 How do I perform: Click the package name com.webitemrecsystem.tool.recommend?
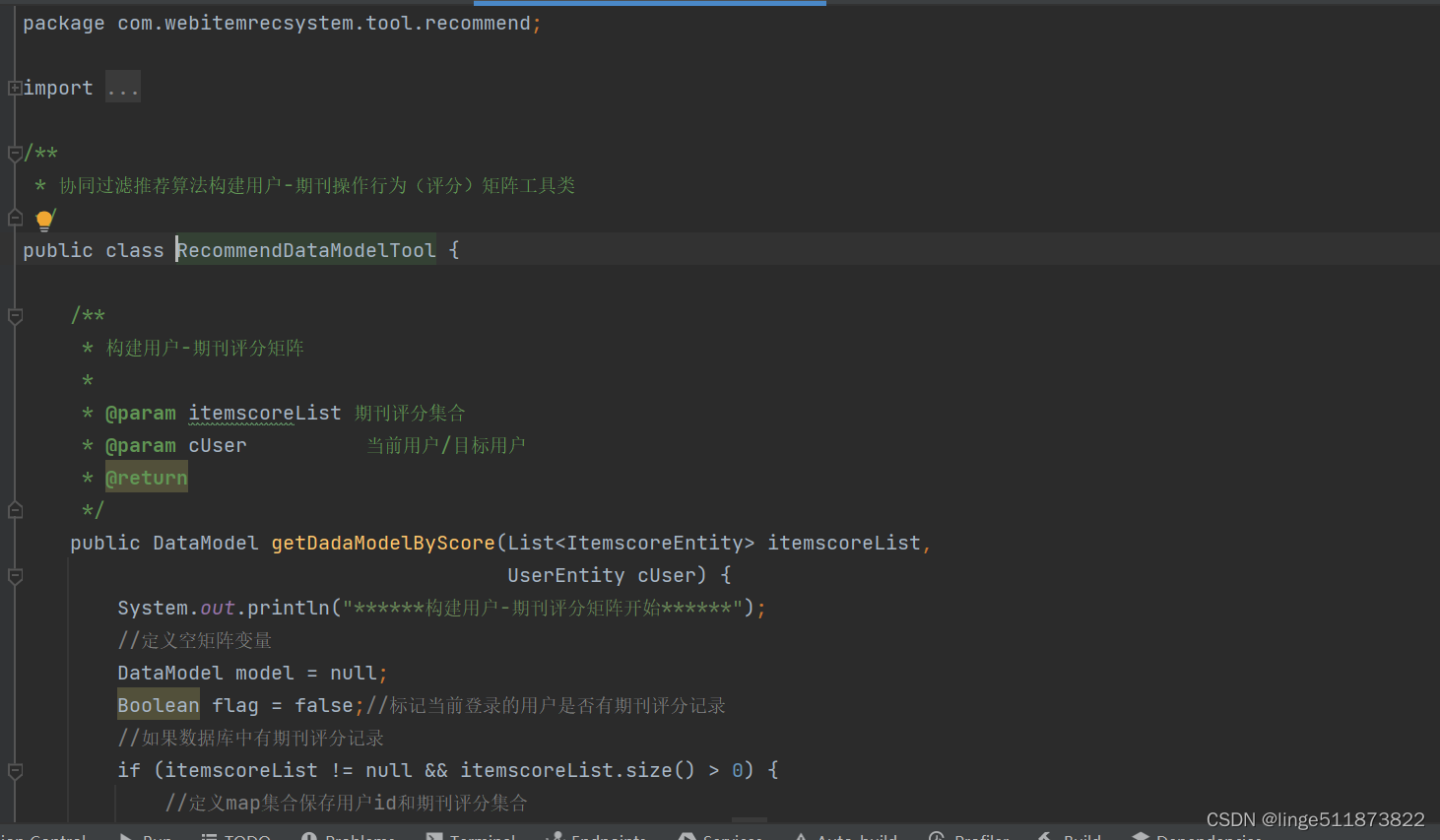[x=324, y=23]
